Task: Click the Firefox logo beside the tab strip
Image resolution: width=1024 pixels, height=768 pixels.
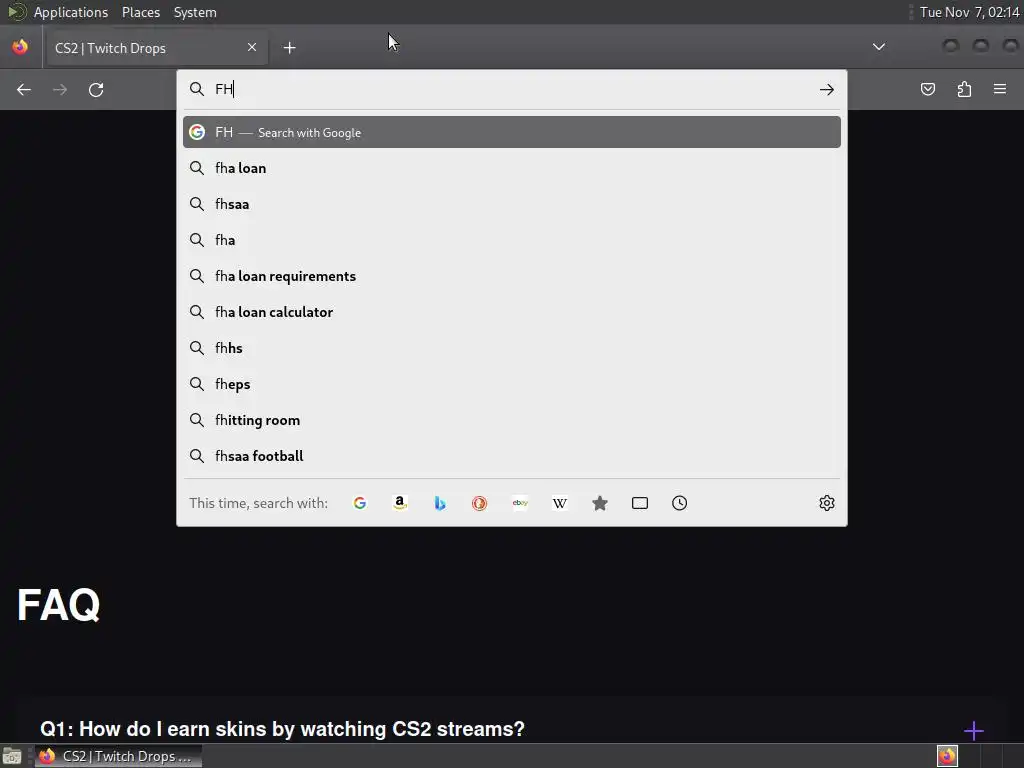Action: [x=20, y=47]
